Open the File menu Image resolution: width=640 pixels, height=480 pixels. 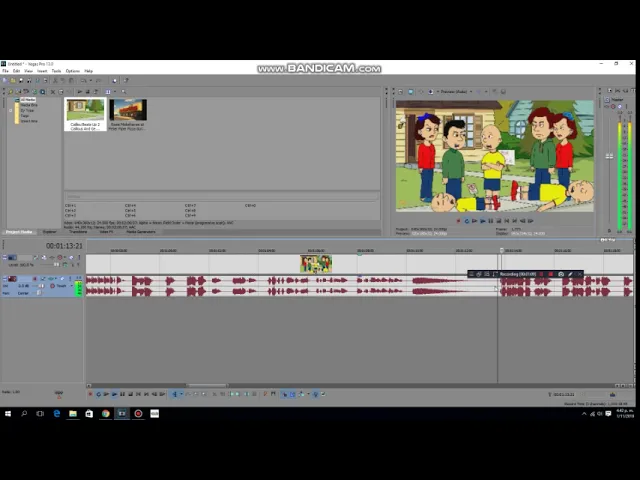tap(5, 71)
